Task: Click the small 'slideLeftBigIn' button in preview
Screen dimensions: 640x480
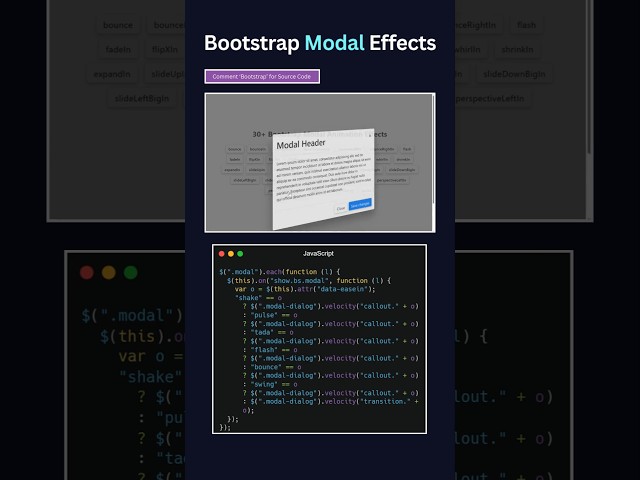Action: click(x=245, y=180)
